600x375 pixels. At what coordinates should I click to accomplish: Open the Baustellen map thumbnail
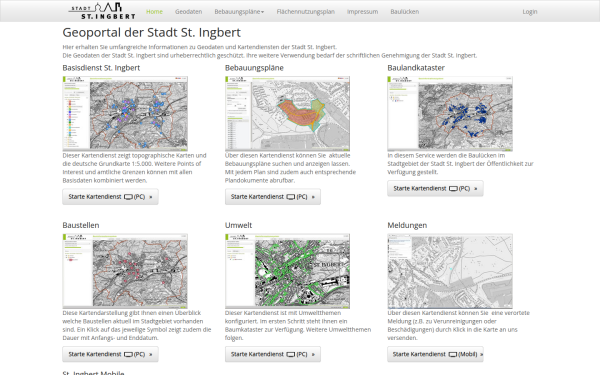[x=125, y=271]
